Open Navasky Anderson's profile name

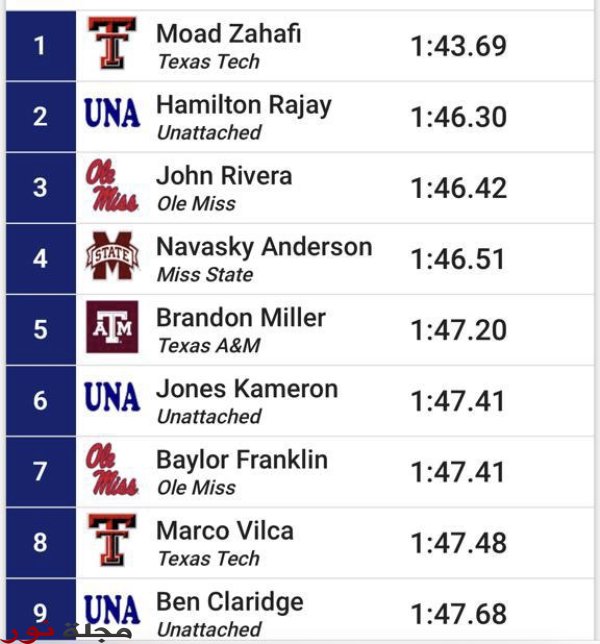(x=264, y=247)
